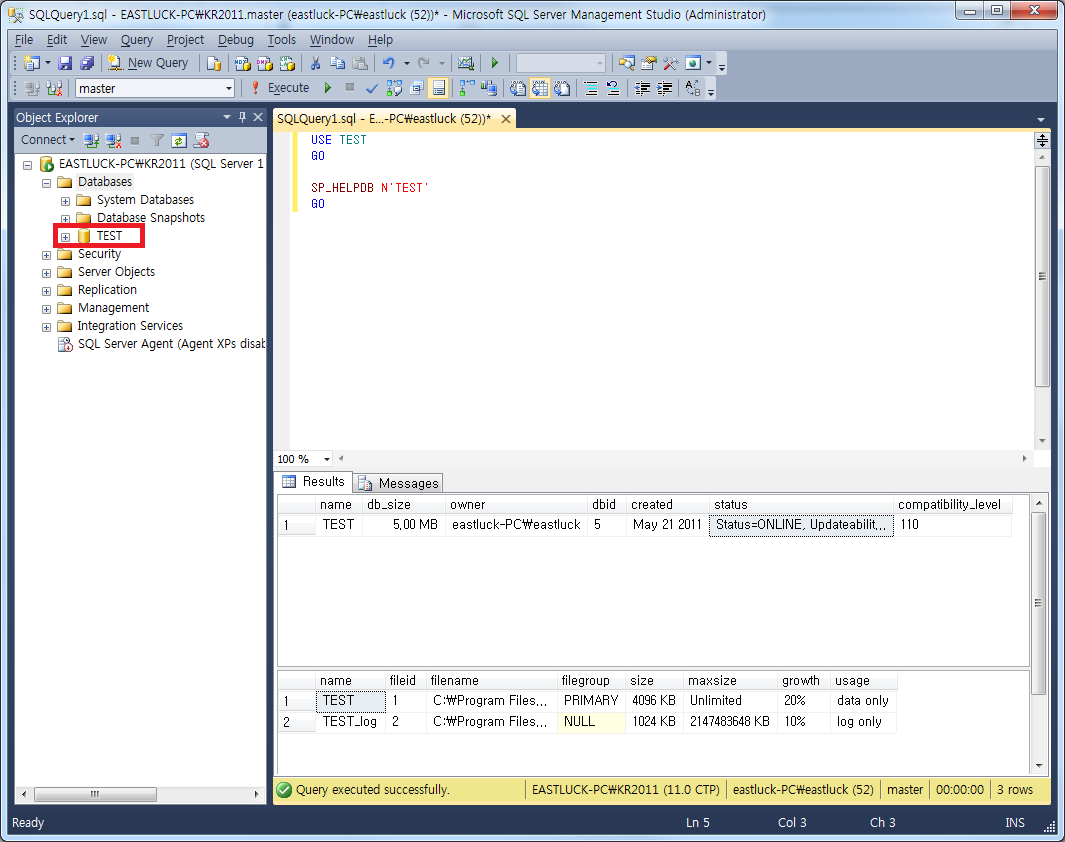This screenshot has width=1065, height=842.
Task: Click the Save All icon
Action: (x=87, y=63)
